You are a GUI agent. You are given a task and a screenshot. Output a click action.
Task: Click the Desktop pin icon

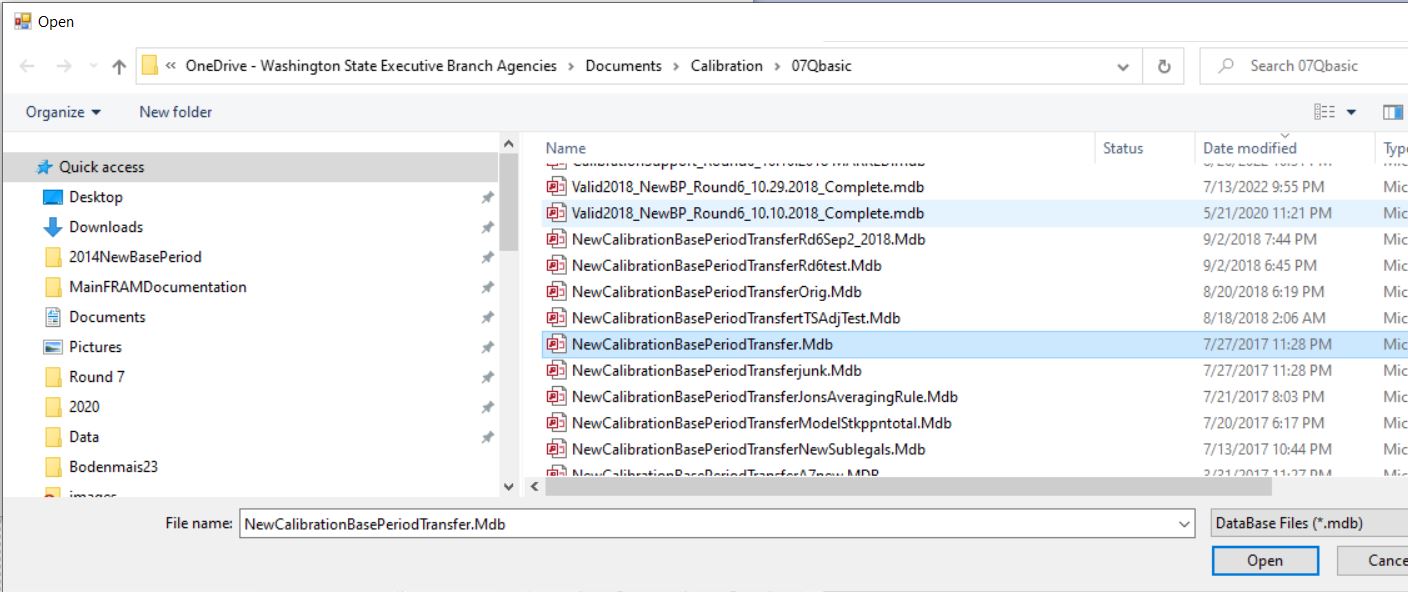click(487, 198)
